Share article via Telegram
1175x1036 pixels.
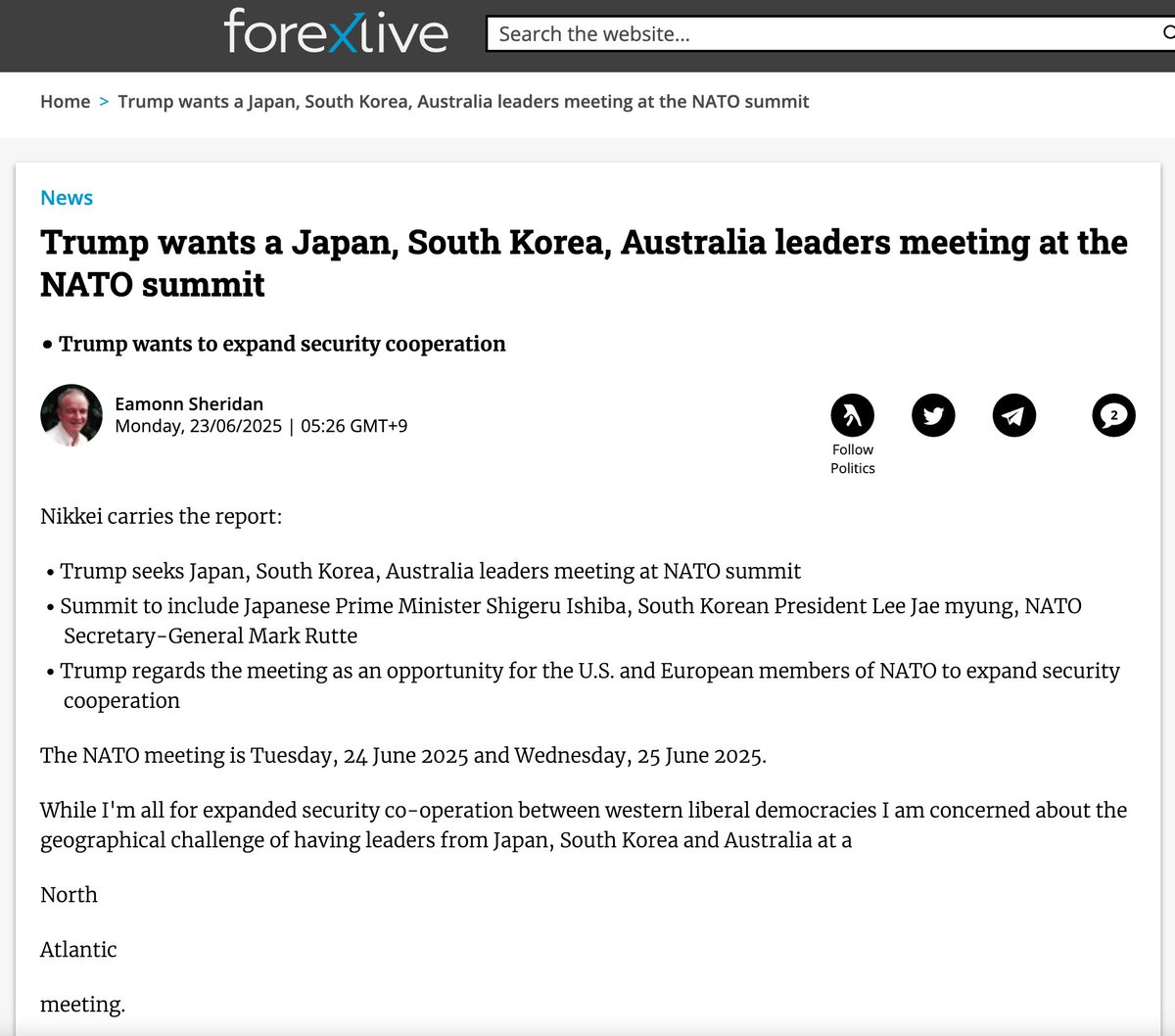[x=1014, y=415]
